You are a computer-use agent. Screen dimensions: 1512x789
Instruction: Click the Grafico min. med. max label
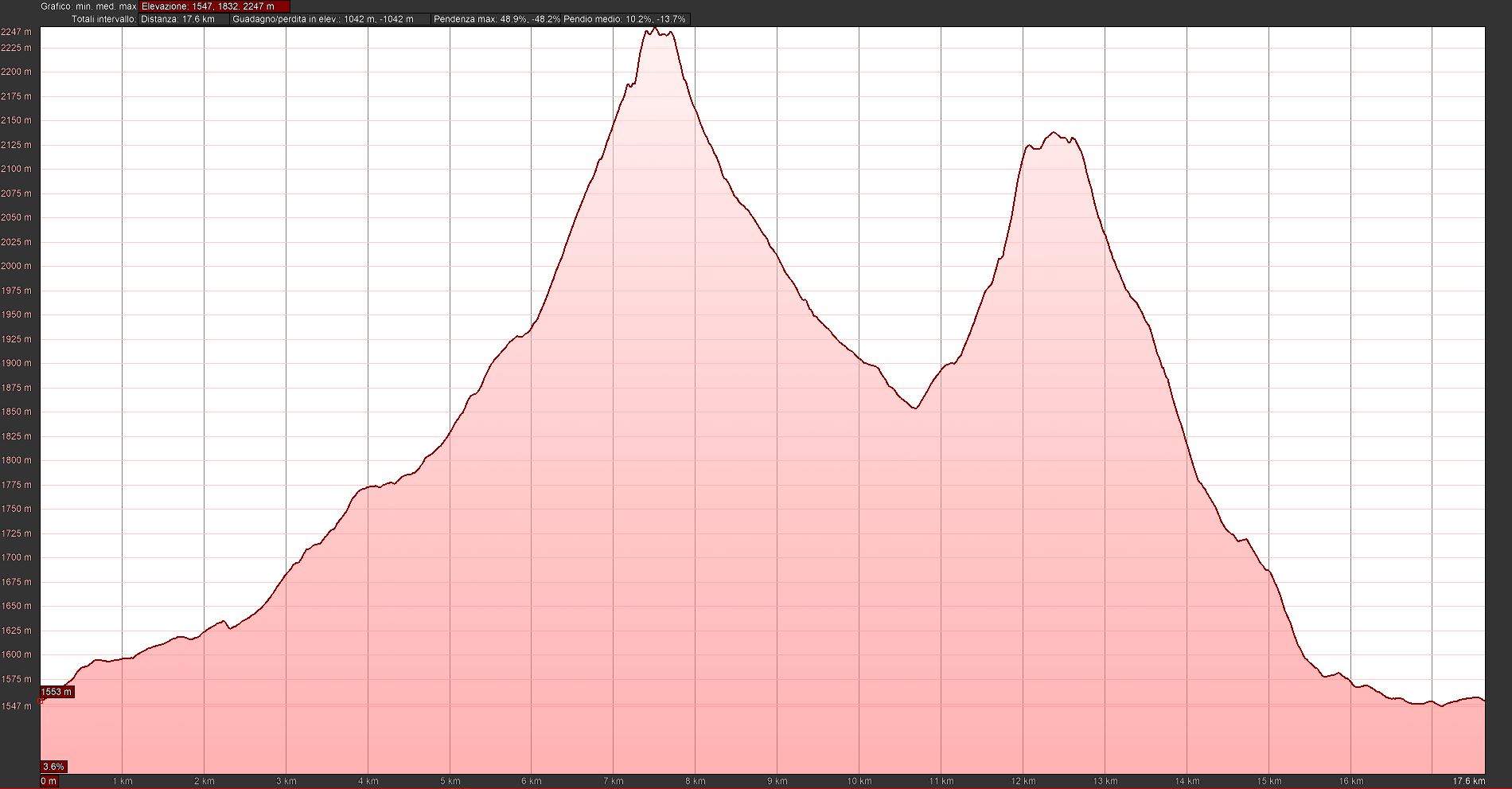[x=89, y=6]
